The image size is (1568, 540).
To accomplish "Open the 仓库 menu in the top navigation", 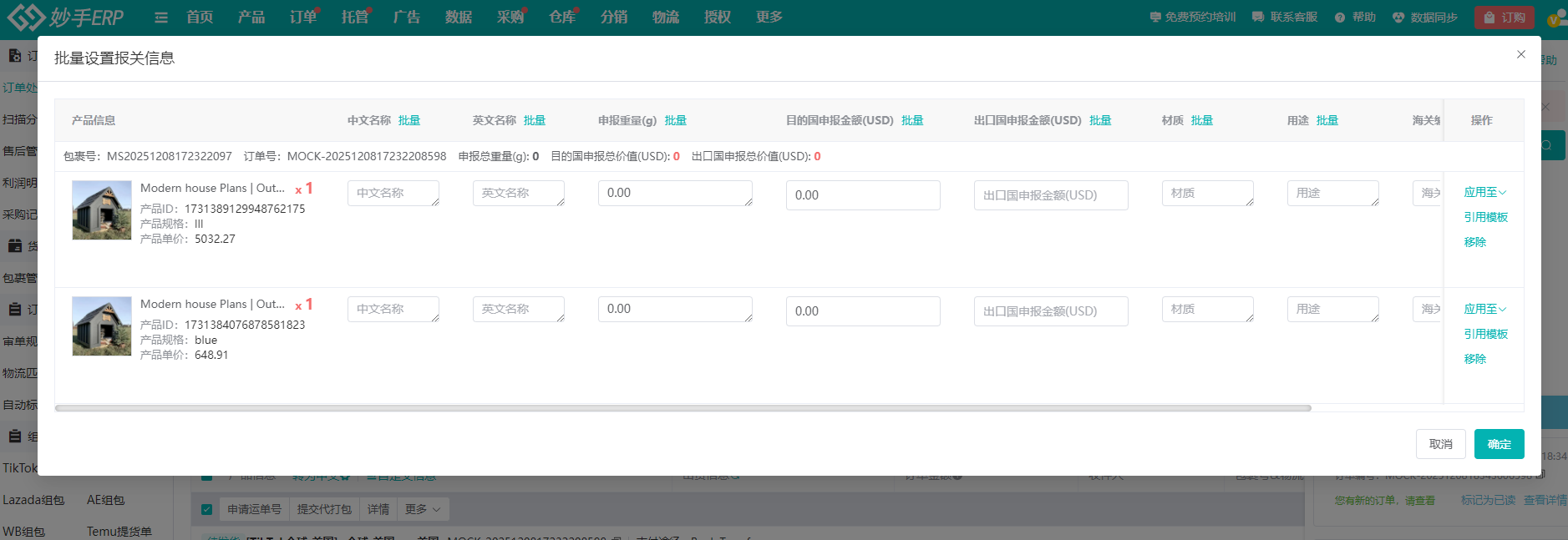I will (x=562, y=18).
